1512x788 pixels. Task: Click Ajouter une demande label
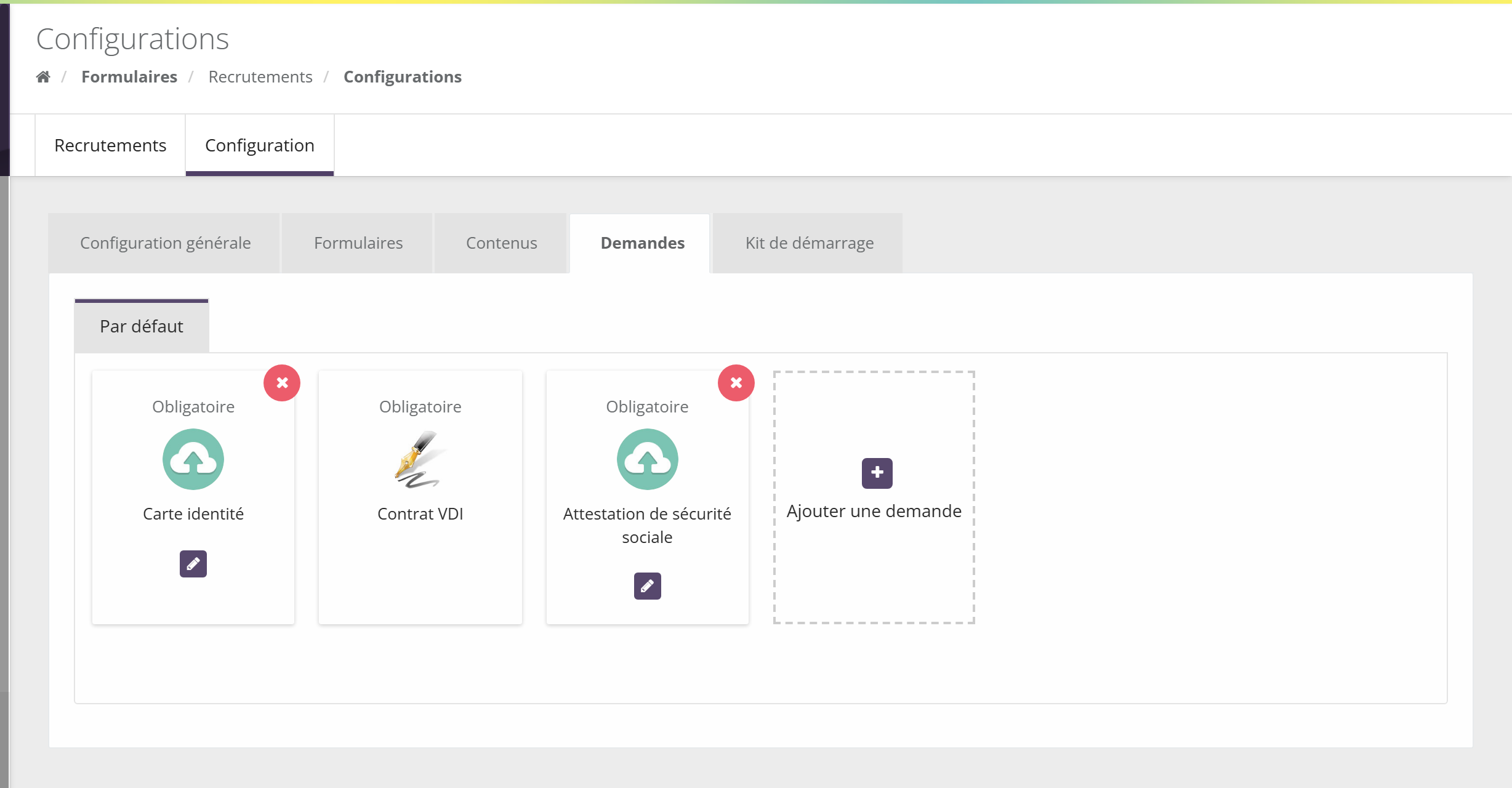click(874, 511)
